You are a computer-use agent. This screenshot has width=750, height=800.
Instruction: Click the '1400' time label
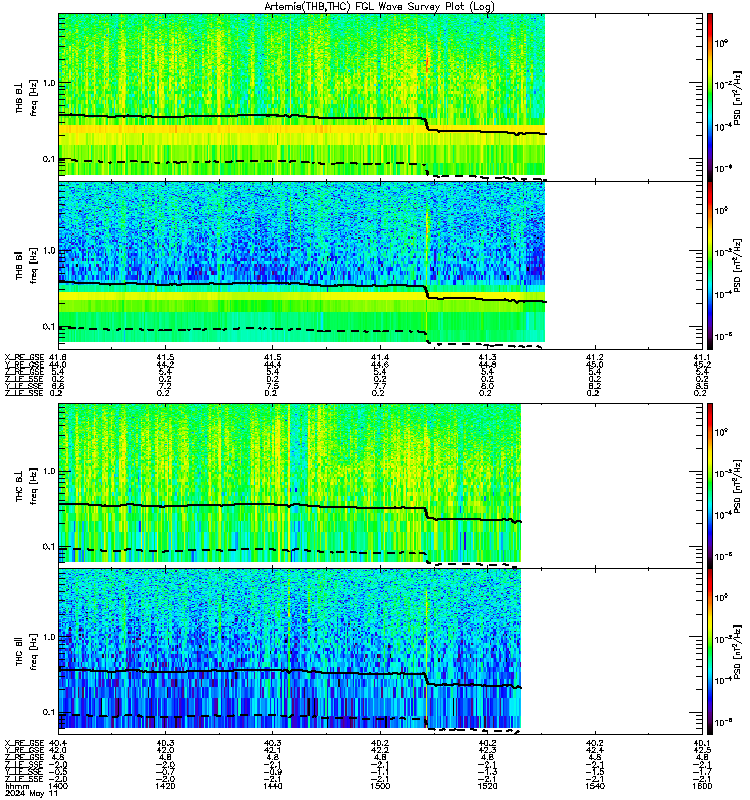pos(58,786)
